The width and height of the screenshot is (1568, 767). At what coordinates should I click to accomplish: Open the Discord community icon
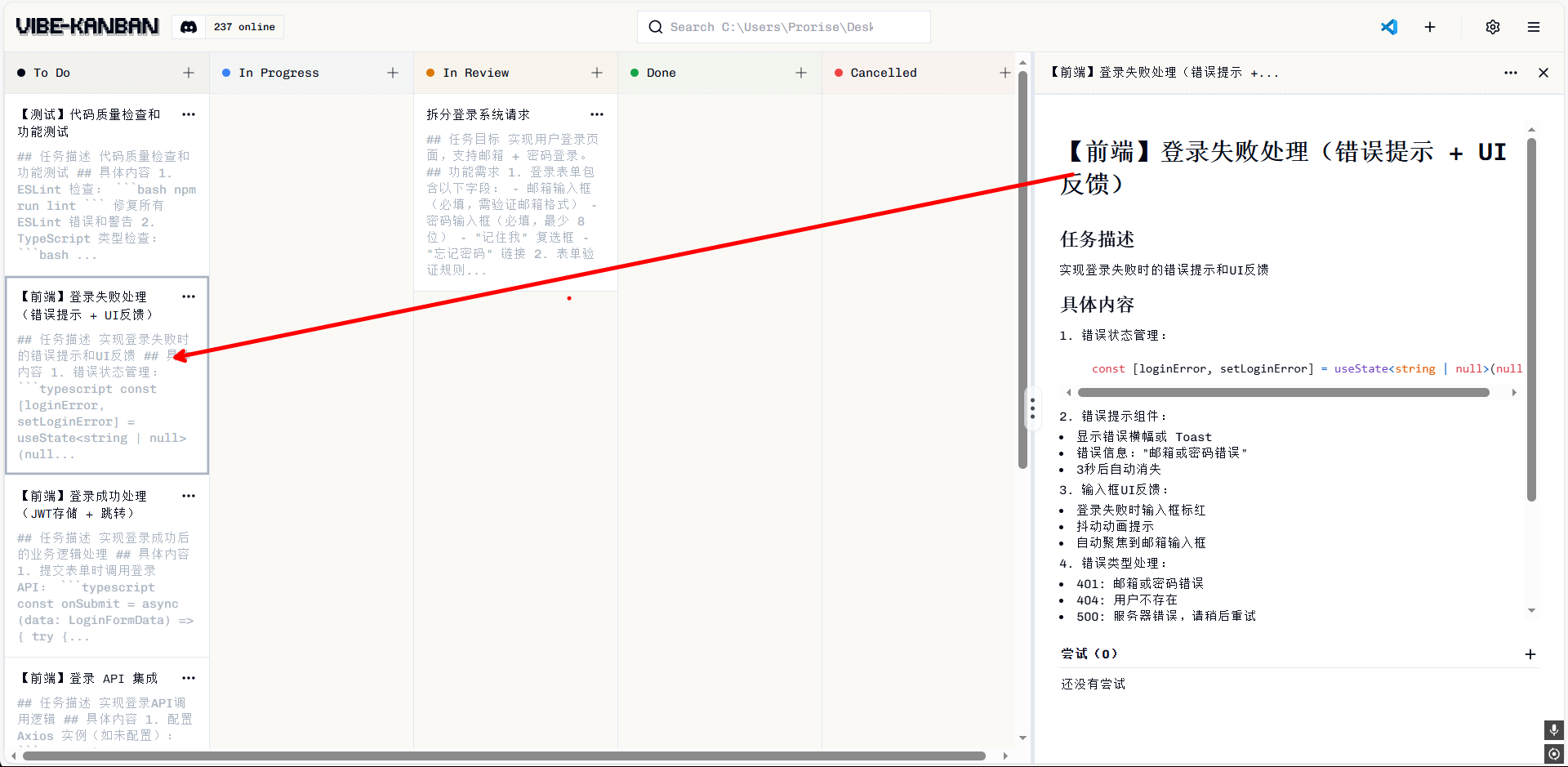coord(189,27)
